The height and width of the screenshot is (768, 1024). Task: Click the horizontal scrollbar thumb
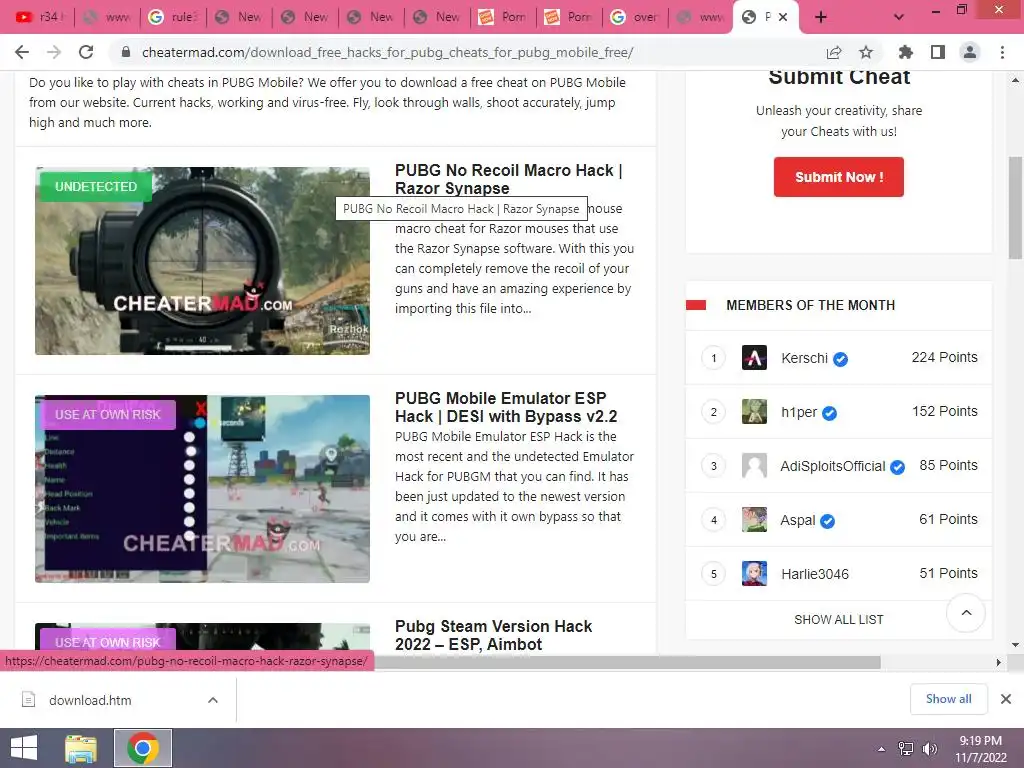point(627,662)
